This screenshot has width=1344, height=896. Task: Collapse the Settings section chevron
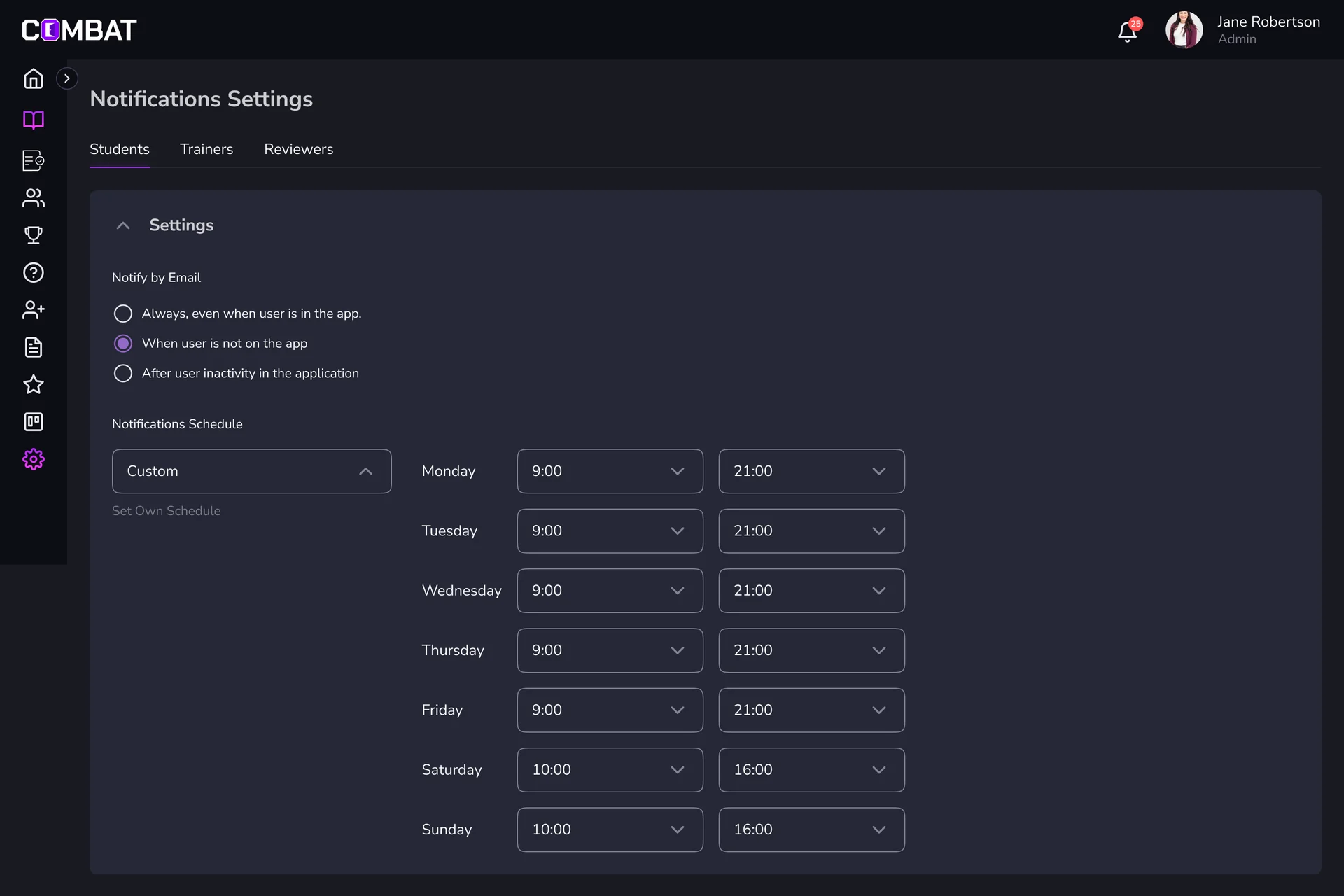tap(123, 225)
